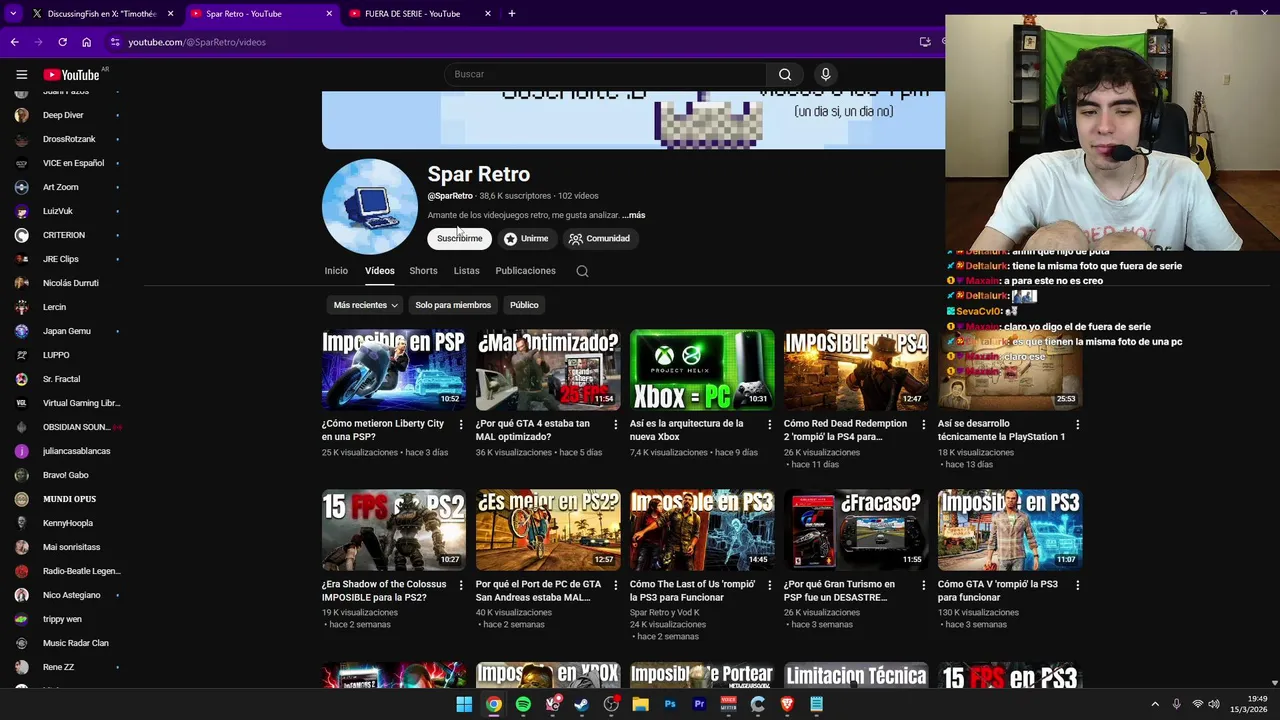Show hidden tray icons chevron

(x=1155, y=704)
